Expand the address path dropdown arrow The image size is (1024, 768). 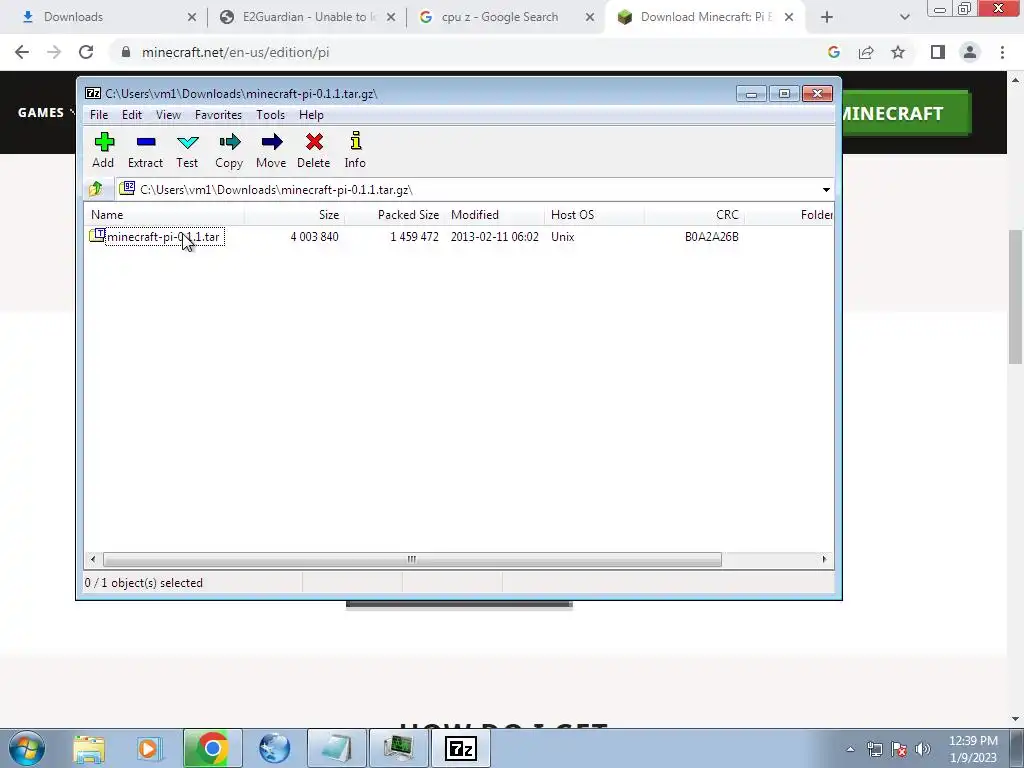826,190
